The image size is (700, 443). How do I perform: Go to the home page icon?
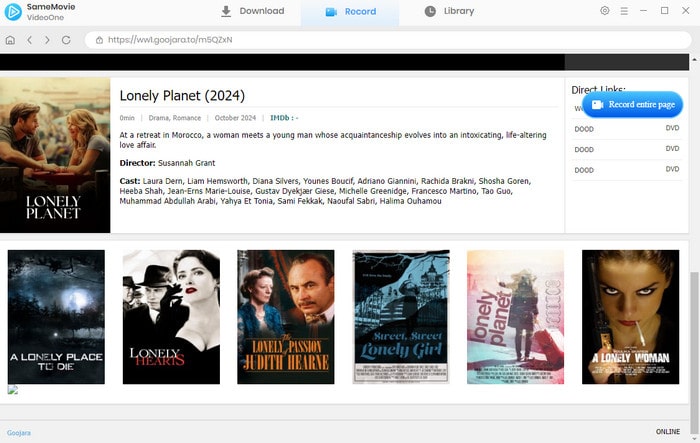pos(10,40)
